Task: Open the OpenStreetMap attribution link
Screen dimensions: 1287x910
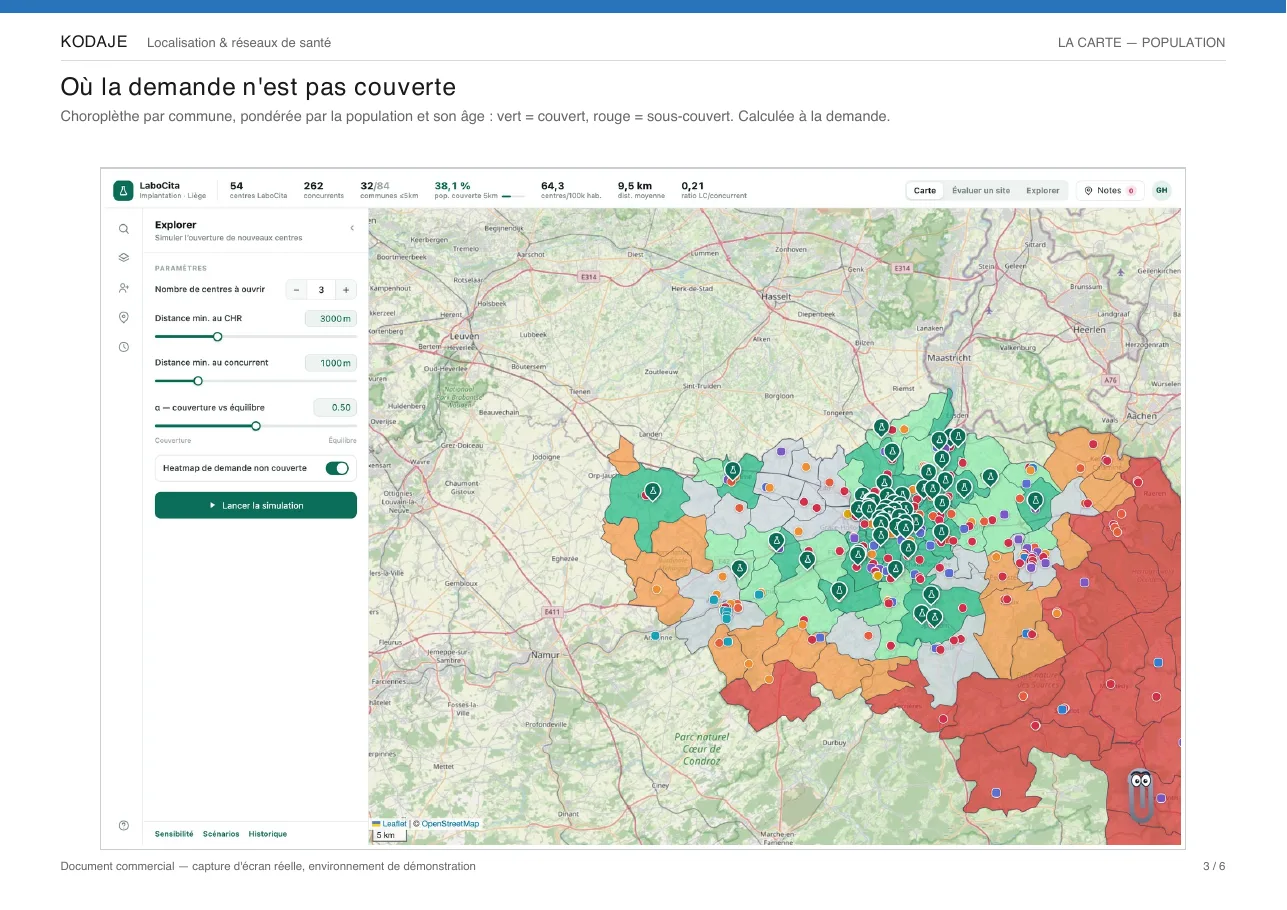Action: pos(450,824)
